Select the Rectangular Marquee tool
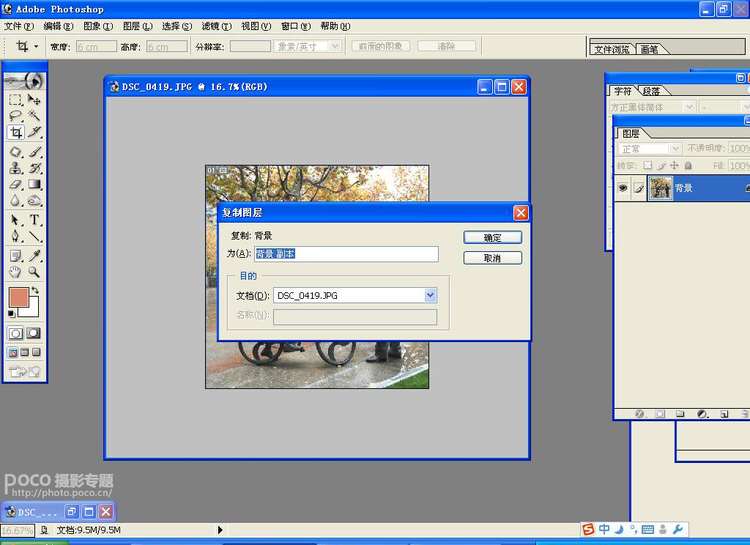Screen dimensions: 750x545 [15, 100]
